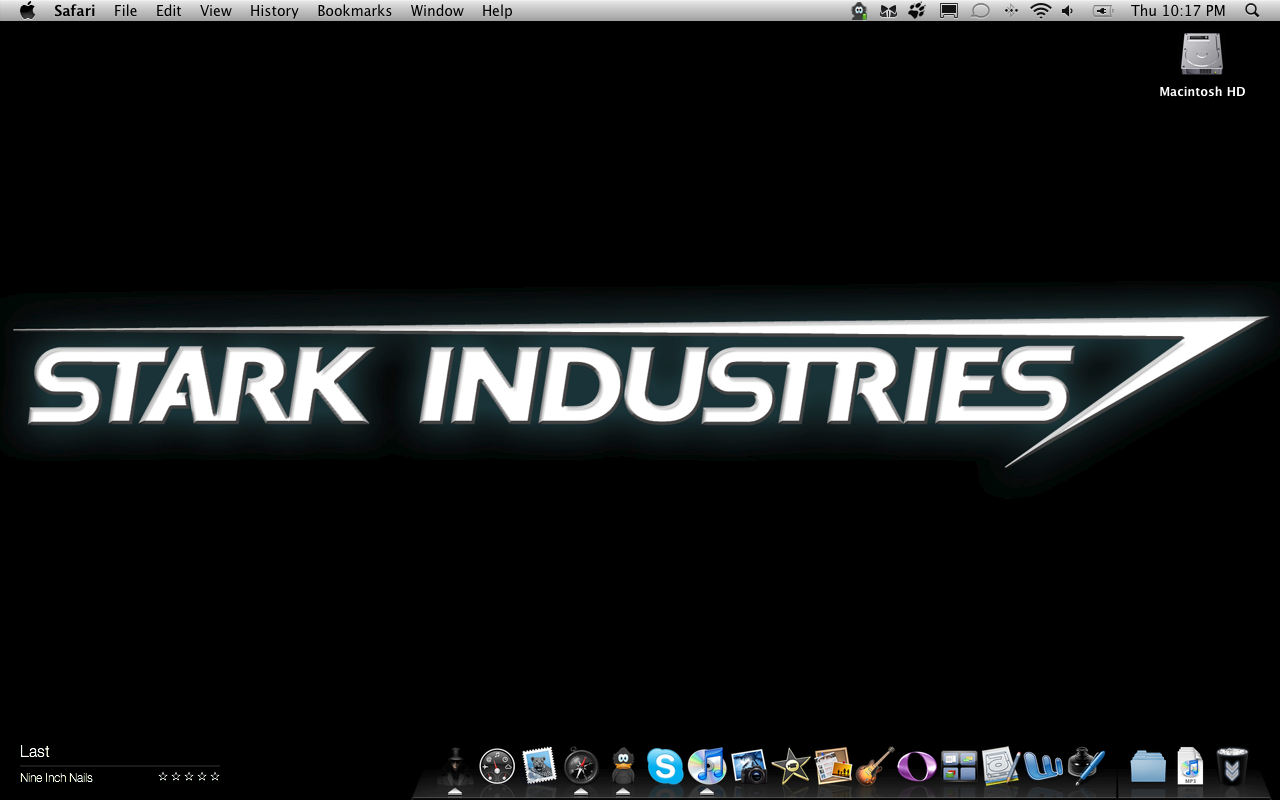Screen dimensions: 1280x800
Task: Click the volume speaker icon in menu bar
Action: (x=1068, y=11)
